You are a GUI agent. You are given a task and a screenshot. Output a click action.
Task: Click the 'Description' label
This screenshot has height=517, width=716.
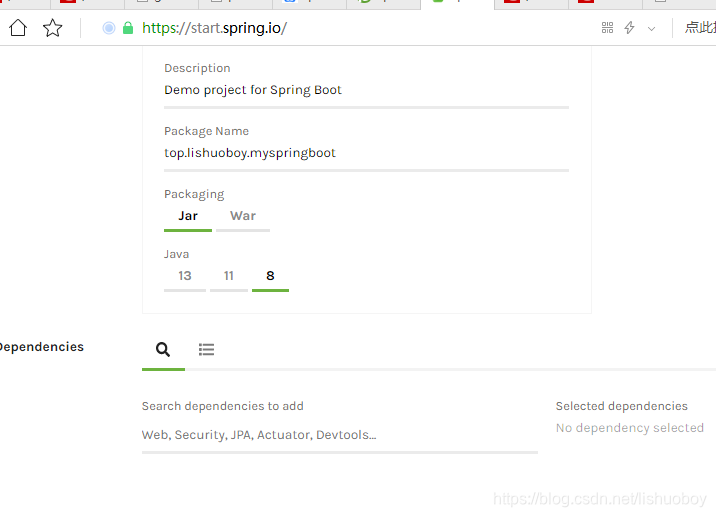pyautogui.click(x=197, y=68)
